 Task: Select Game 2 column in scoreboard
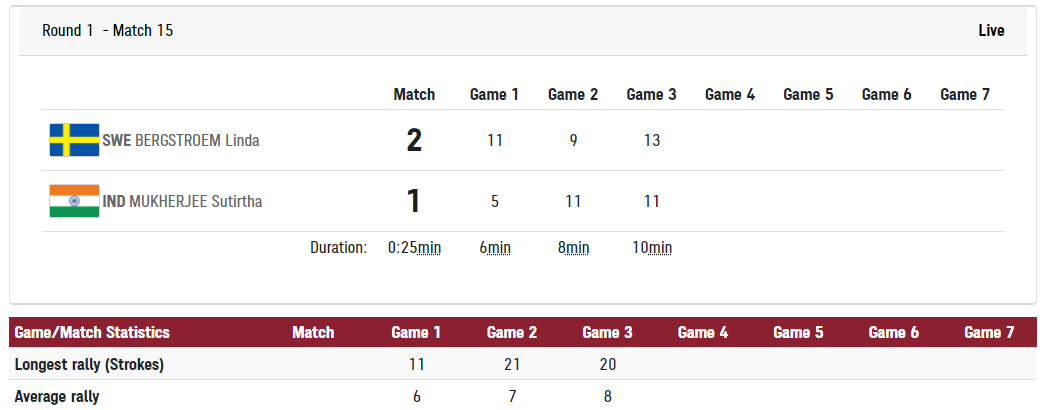tap(573, 94)
